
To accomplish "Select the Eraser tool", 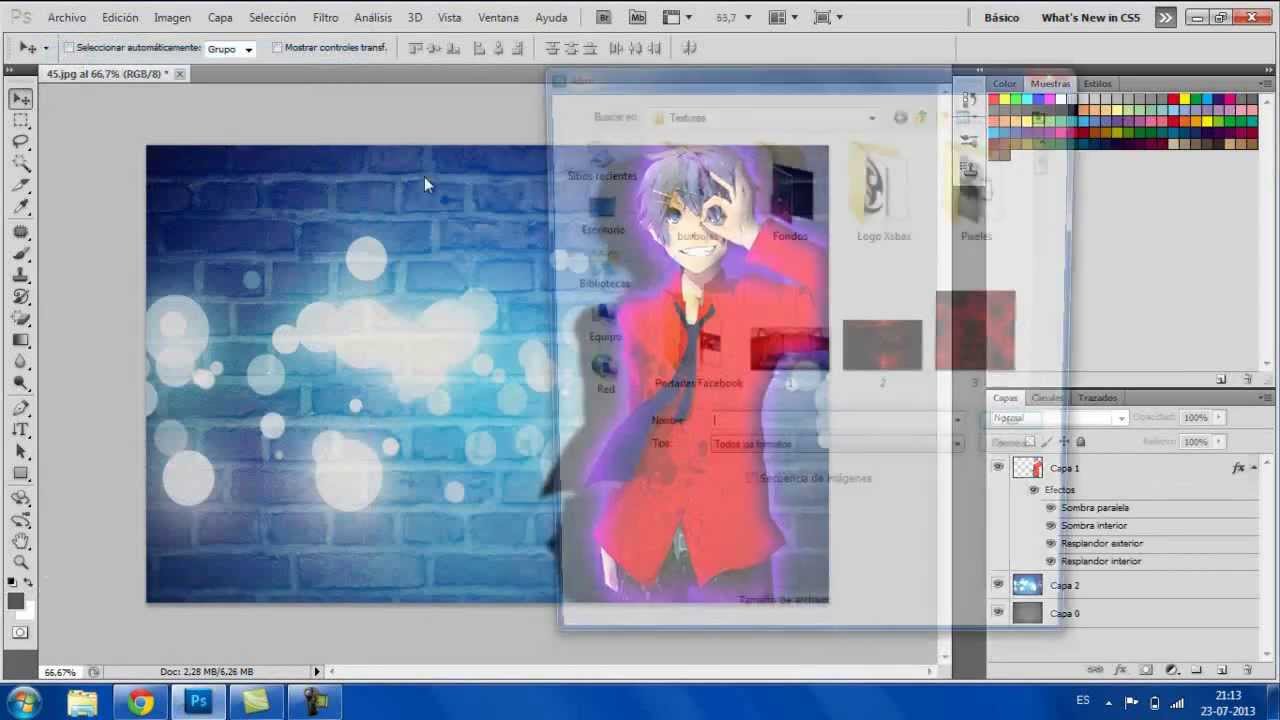I will click(x=21, y=319).
